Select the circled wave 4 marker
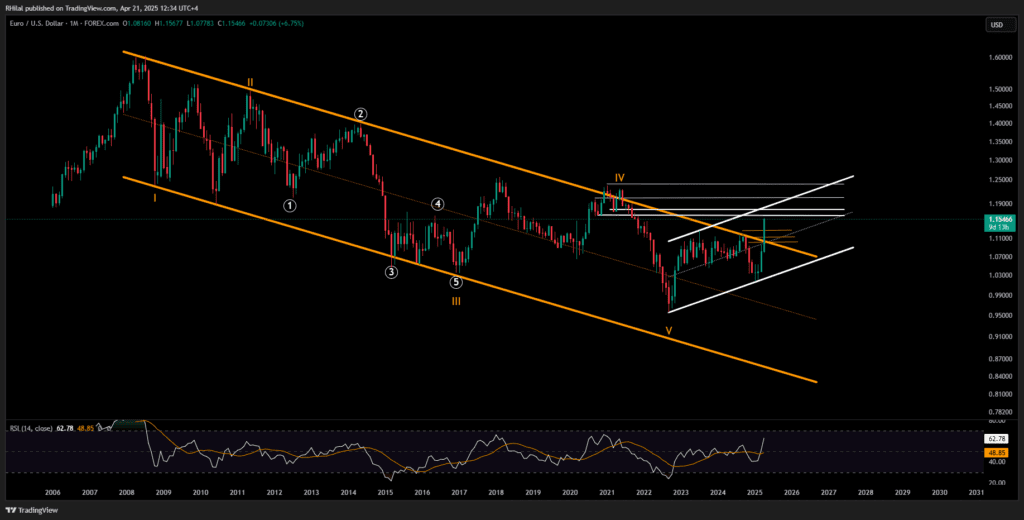 point(438,204)
